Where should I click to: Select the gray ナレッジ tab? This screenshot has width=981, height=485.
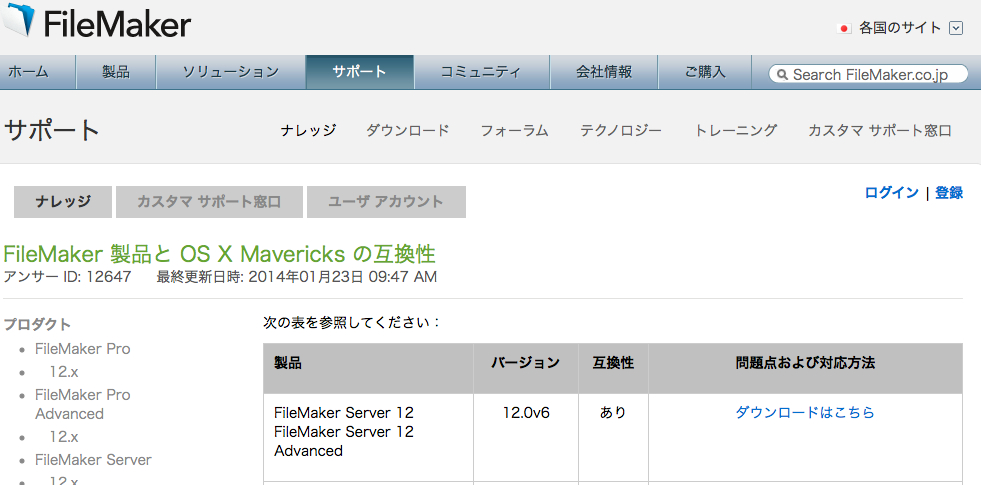click(63, 202)
